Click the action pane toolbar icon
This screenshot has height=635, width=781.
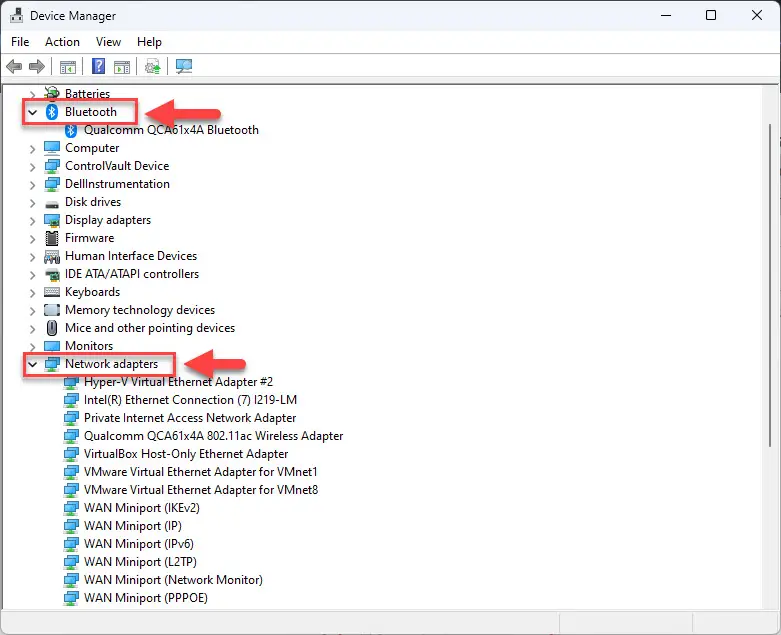(x=122, y=67)
